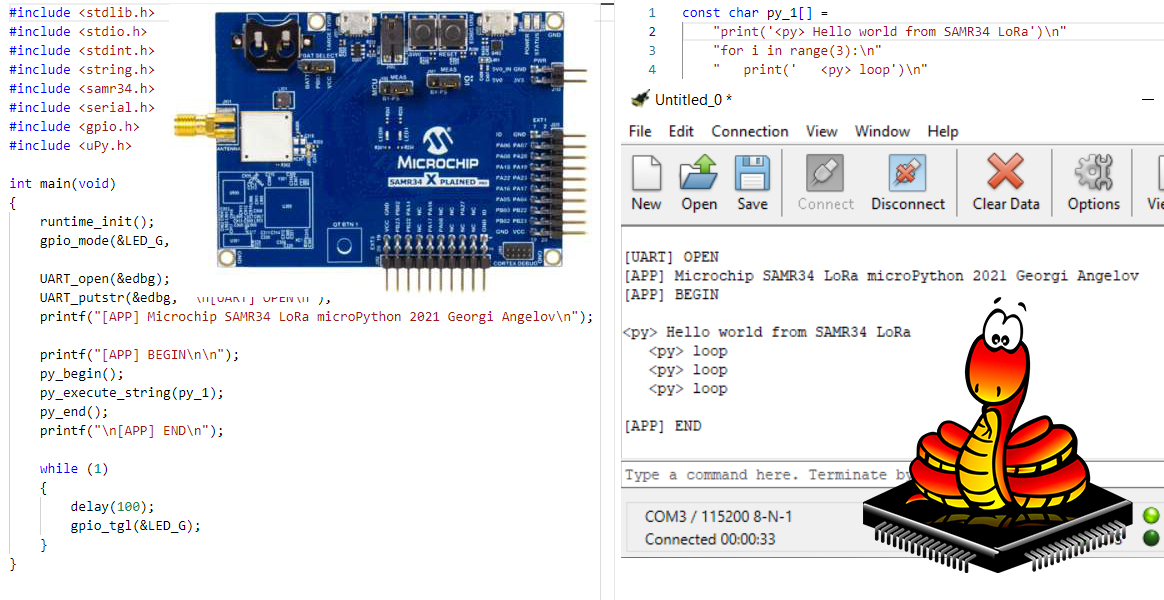
Task: Click line number 2 in the py_1 editor
Action: point(652,31)
